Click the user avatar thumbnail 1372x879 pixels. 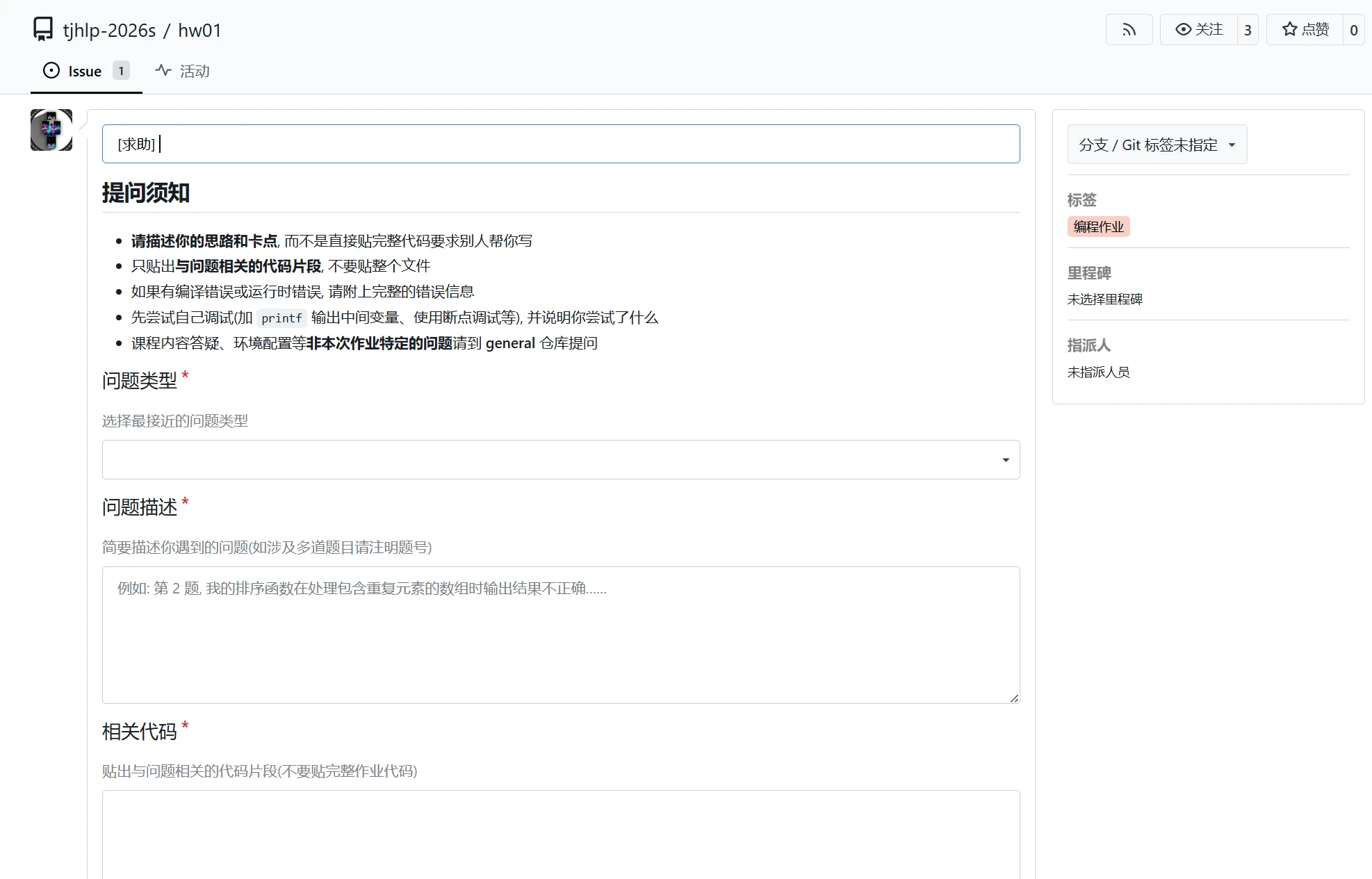point(51,130)
